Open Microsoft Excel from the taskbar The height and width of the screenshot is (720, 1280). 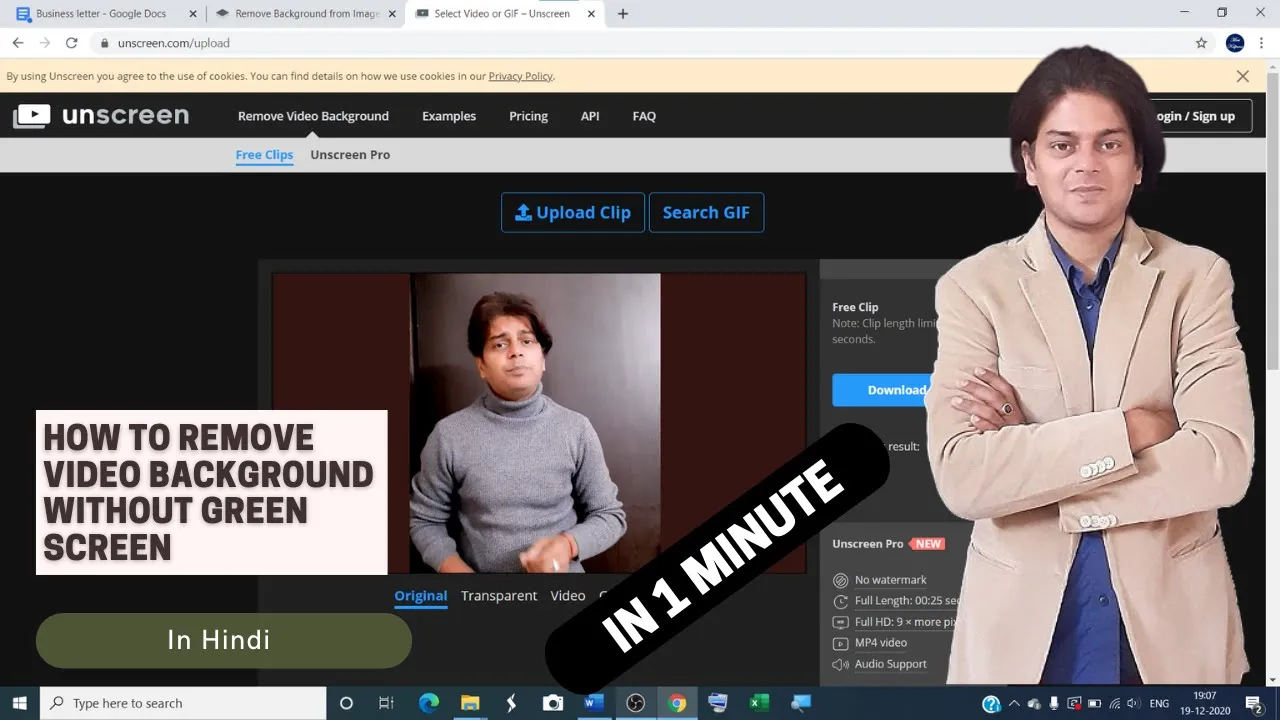759,703
